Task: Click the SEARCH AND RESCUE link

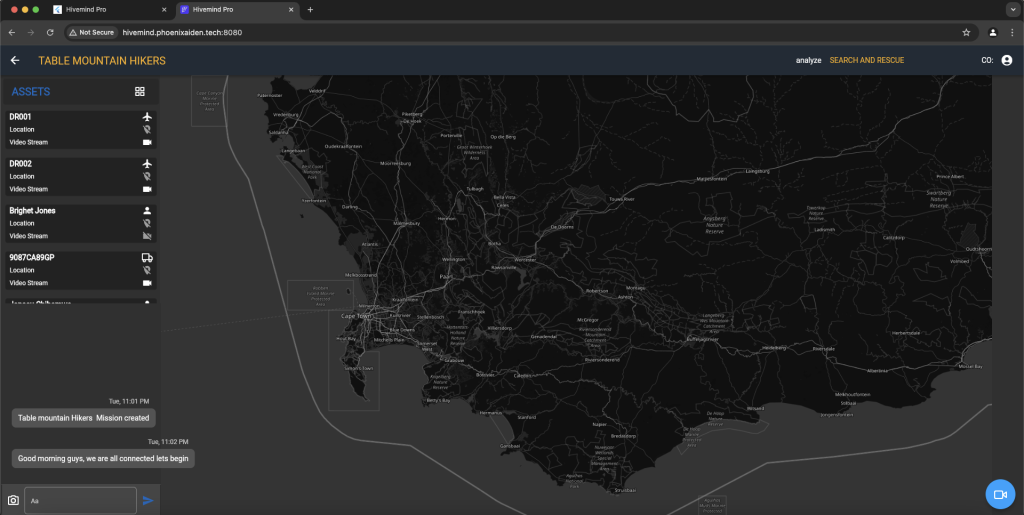Action: (x=866, y=60)
